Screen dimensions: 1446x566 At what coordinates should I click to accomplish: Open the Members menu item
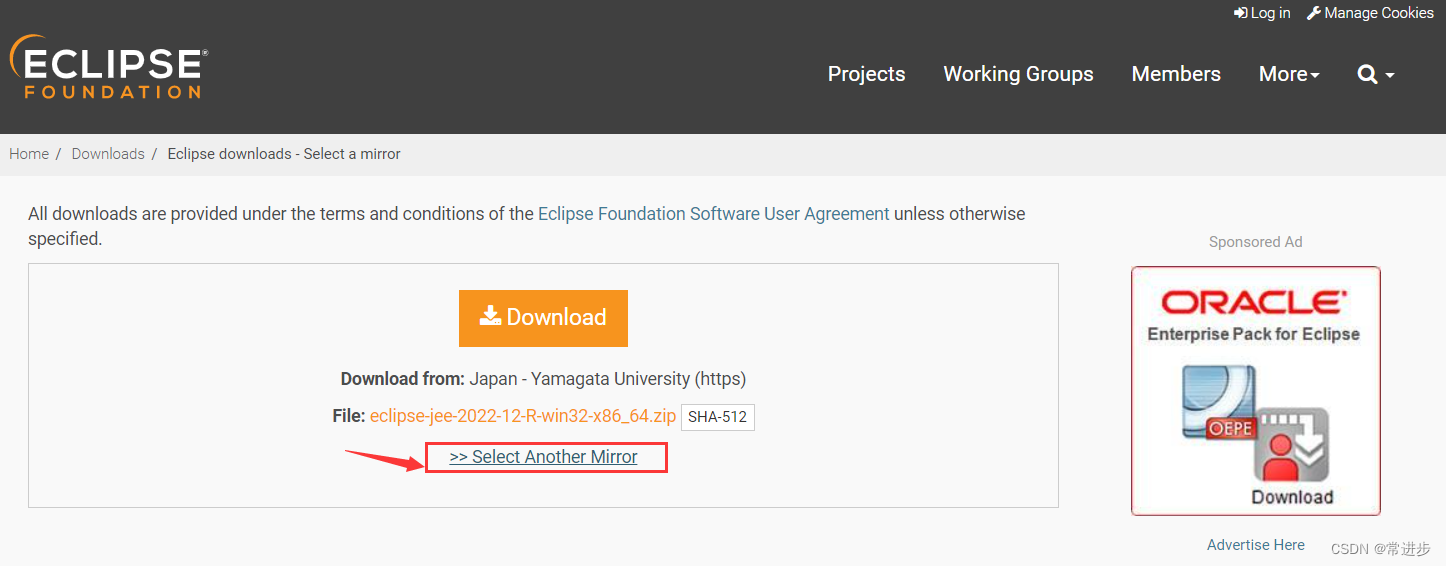(x=1176, y=74)
